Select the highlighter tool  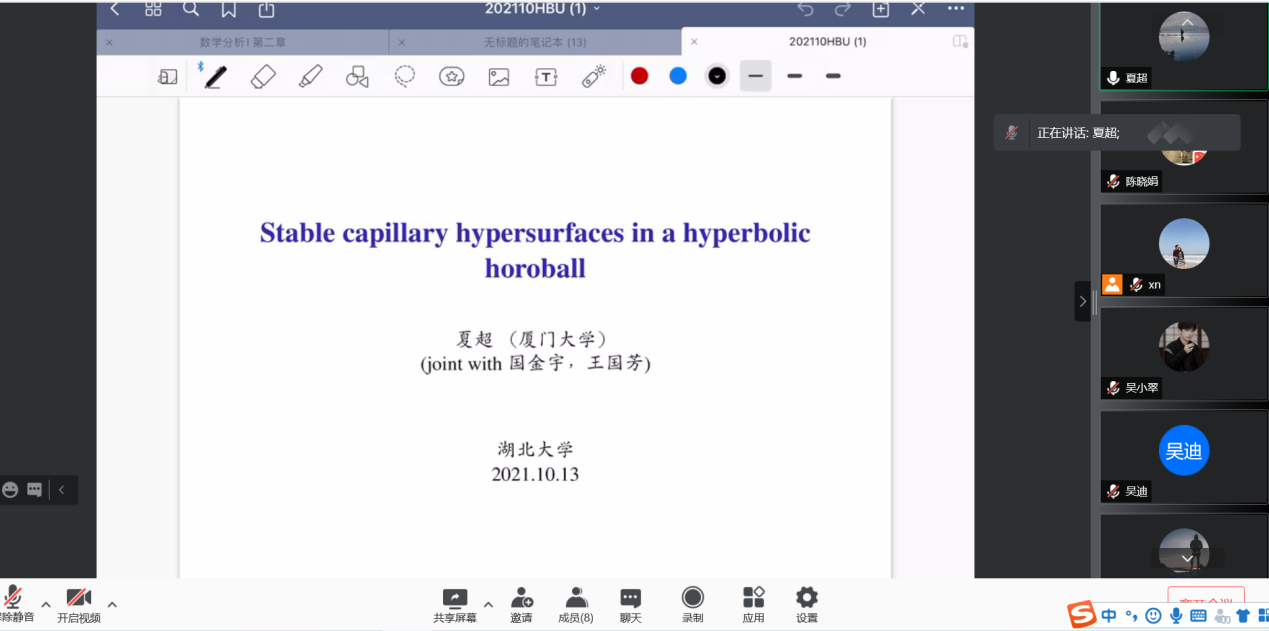(311, 76)
